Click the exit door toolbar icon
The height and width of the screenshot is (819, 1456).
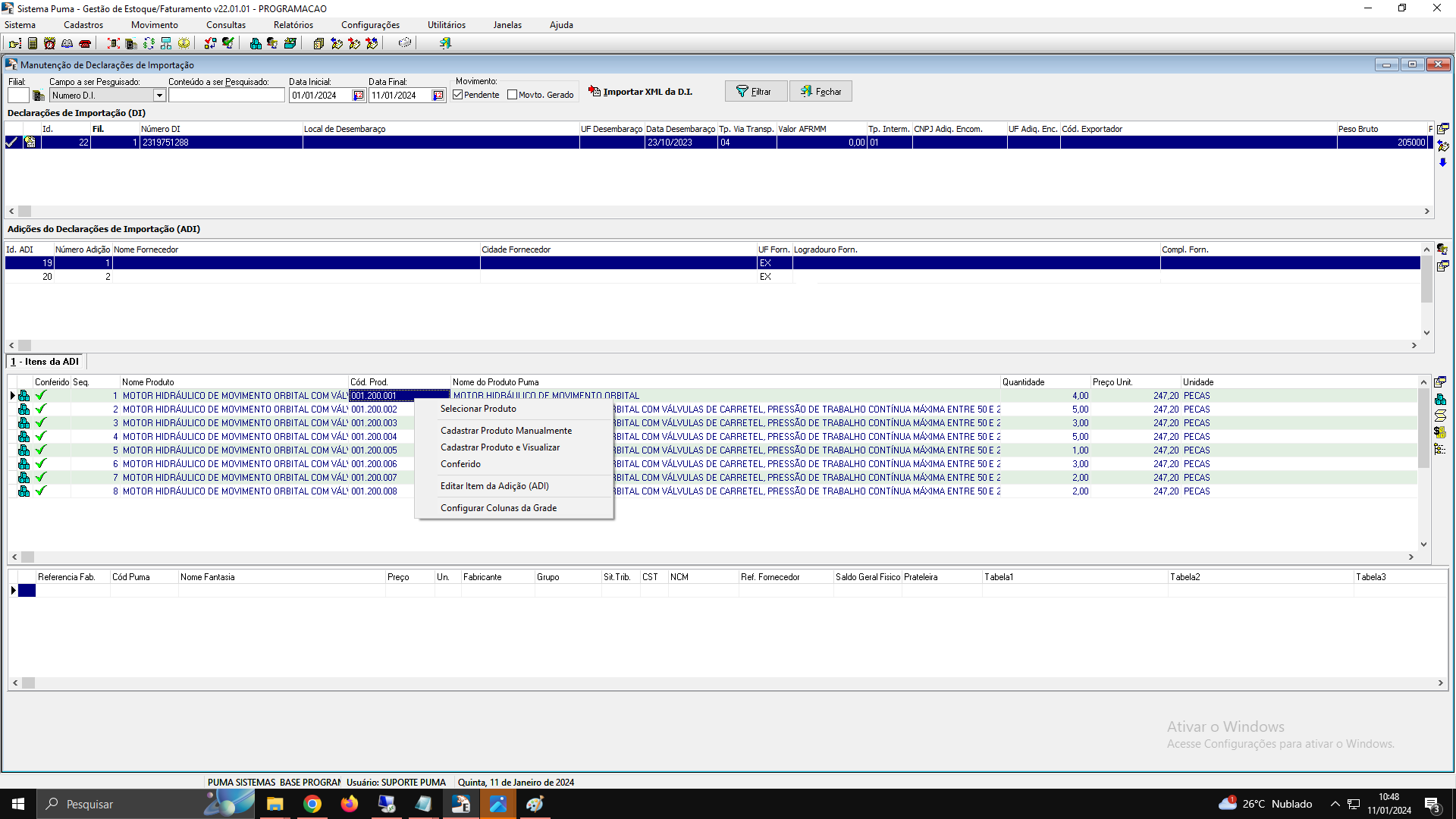tap(445, 43)
